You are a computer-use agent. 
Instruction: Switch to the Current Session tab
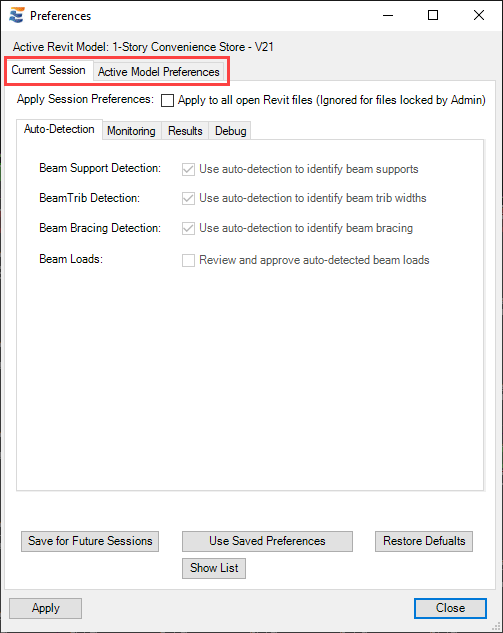point(48,70)
